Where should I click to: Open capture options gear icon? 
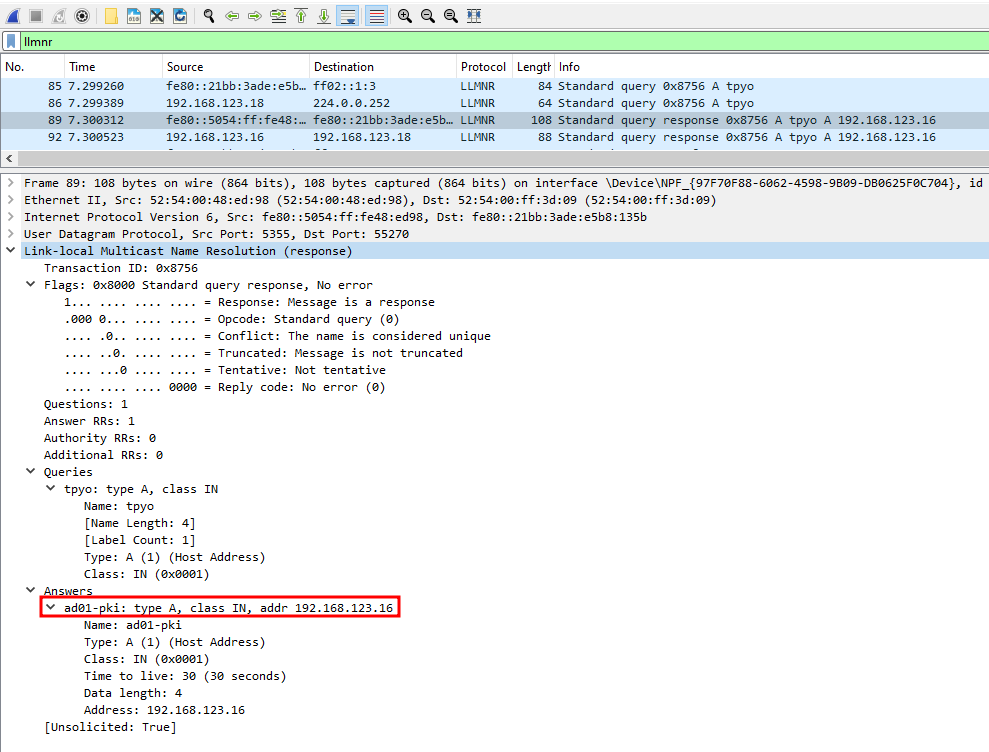point(82,16)
